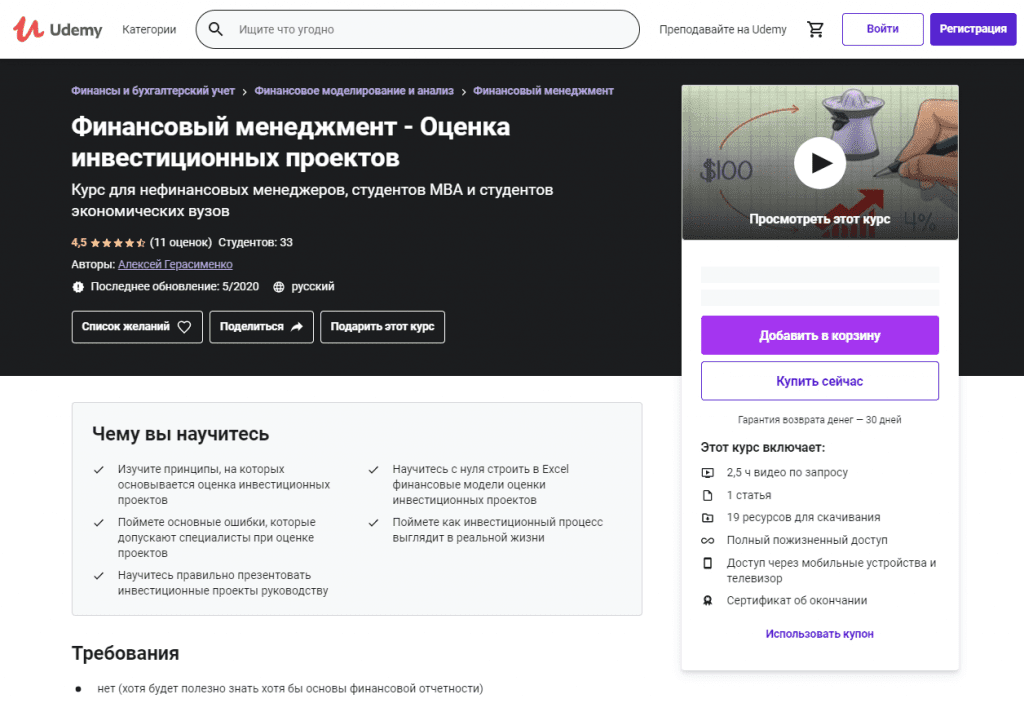Click the (11 оценок) rating count
The width and height of the screenshot is (1024, 703).
pos(181,242)
